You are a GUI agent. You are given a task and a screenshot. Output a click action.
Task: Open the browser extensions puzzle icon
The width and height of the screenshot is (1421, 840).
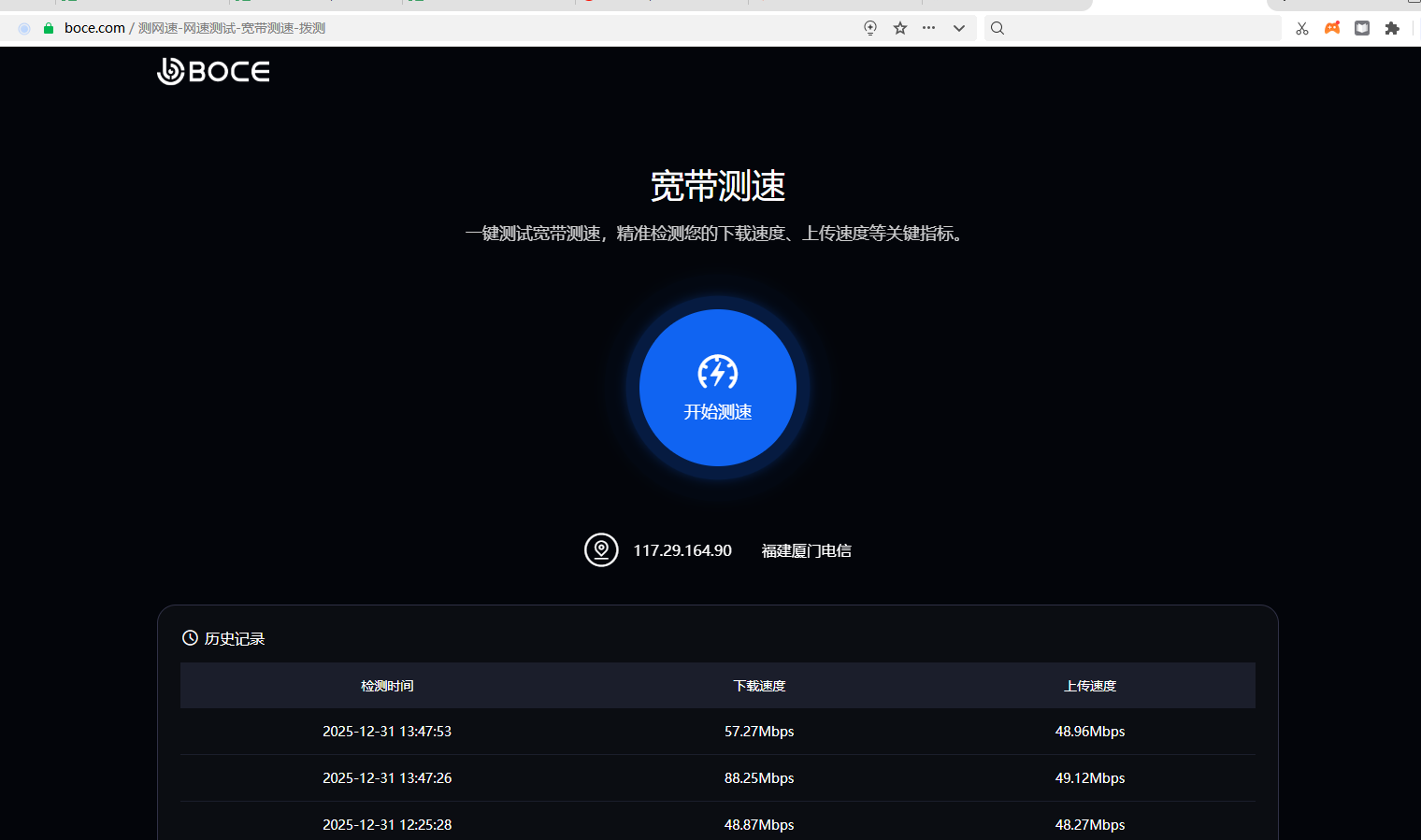(x=1392, y=28)
